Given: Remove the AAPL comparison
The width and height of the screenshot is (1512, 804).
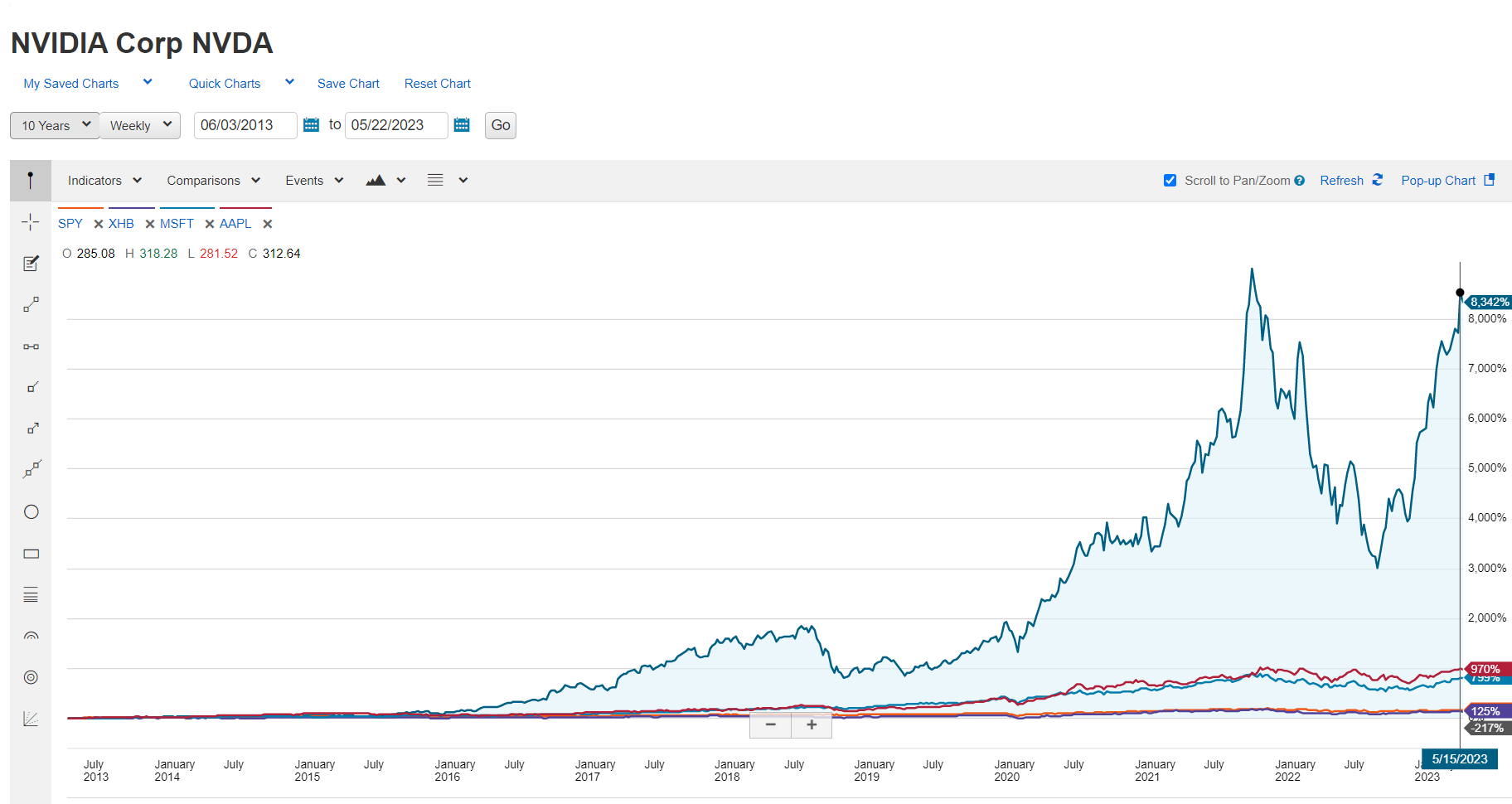Looking at the screenshot, I should pyautogui.click(x=268, y=224).
